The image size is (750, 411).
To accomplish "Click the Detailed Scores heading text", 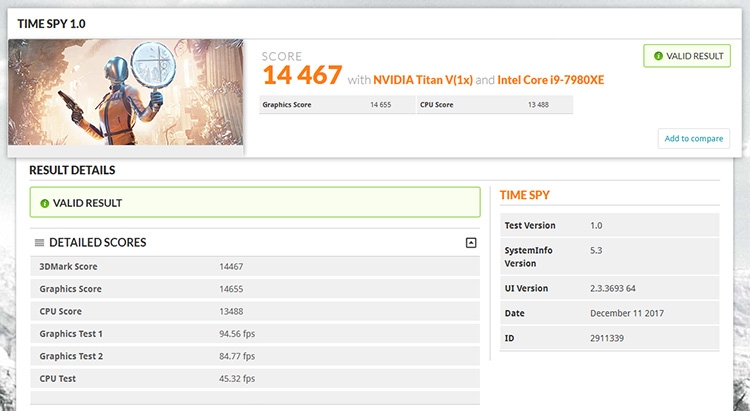I will 98,243.
